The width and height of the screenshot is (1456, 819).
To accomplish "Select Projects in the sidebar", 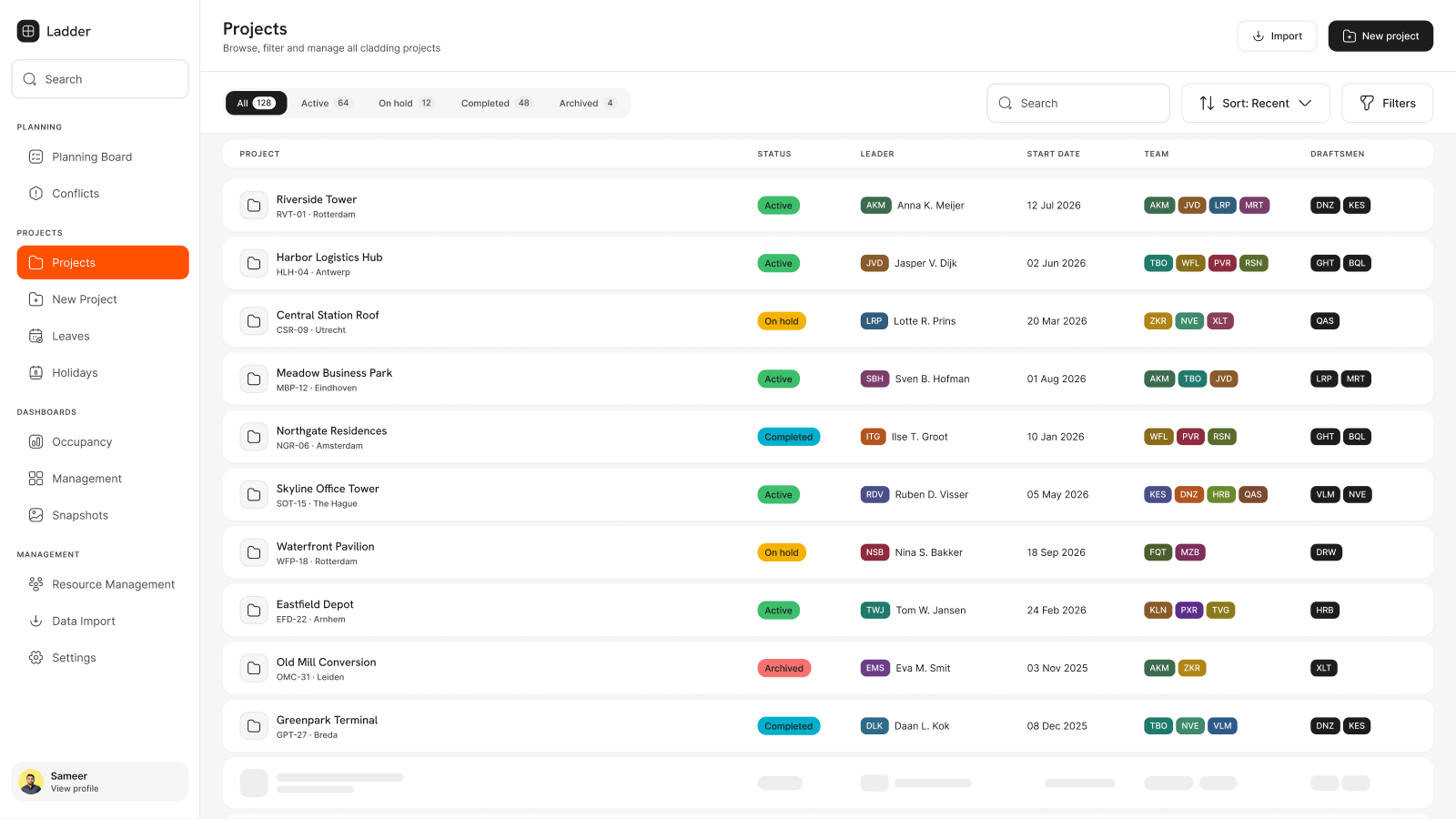I will 103,262.
